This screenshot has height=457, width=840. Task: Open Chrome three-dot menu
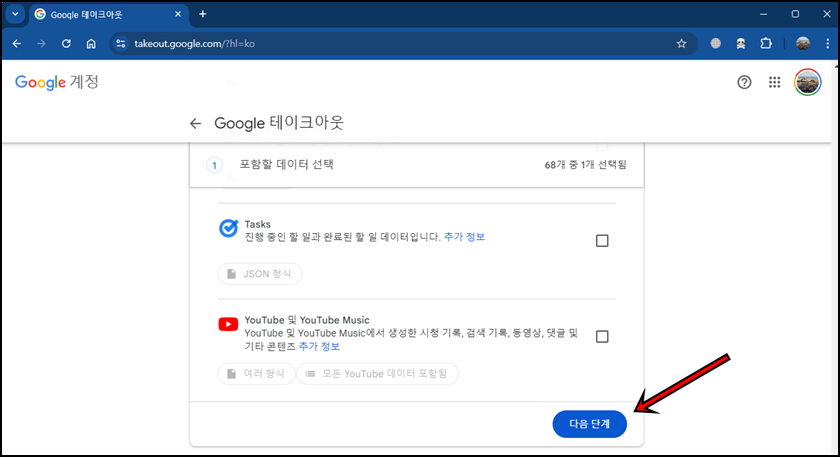(828, 43)
